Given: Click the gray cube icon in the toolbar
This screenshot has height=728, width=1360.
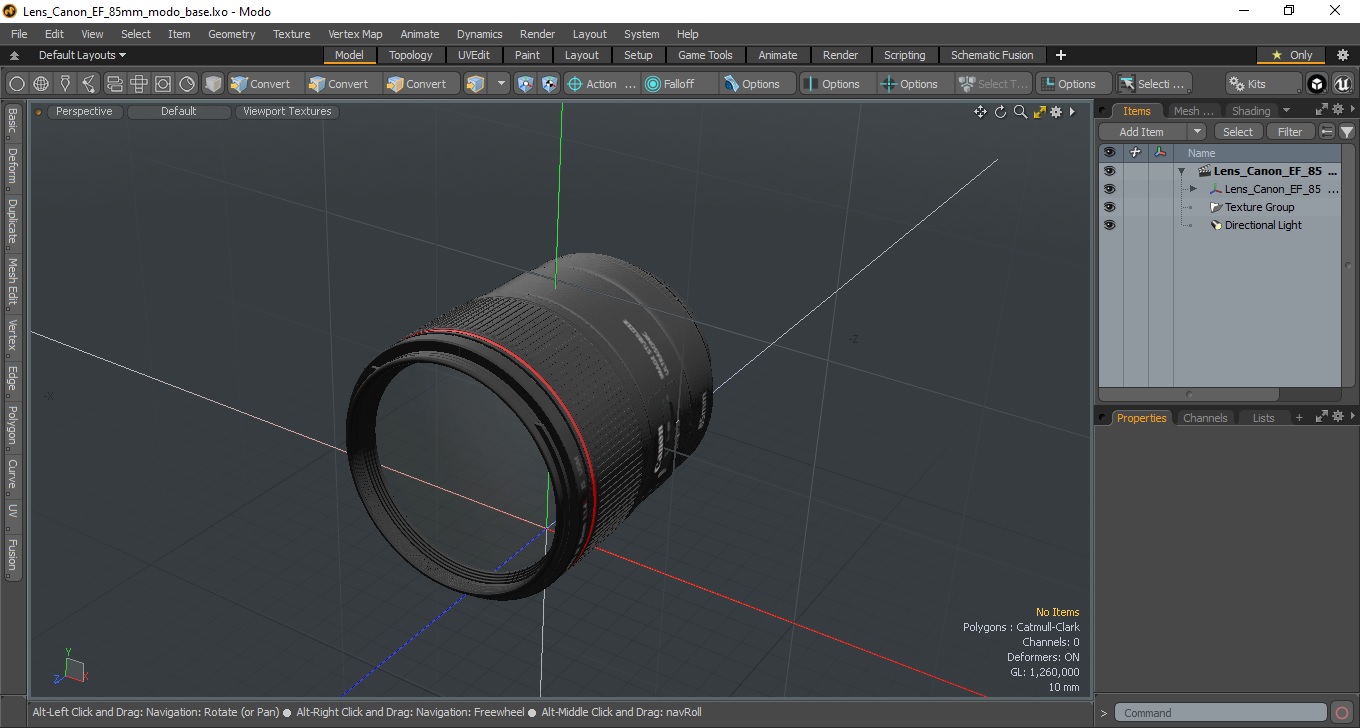Looking at the screenshot, I should click(x=213, y=84).
